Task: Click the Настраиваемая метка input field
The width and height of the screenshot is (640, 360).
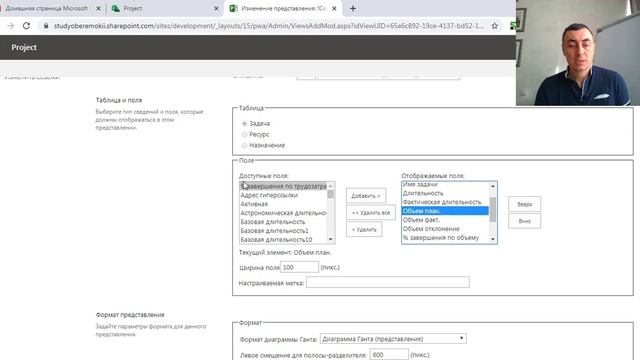Action: coord(388,282)
